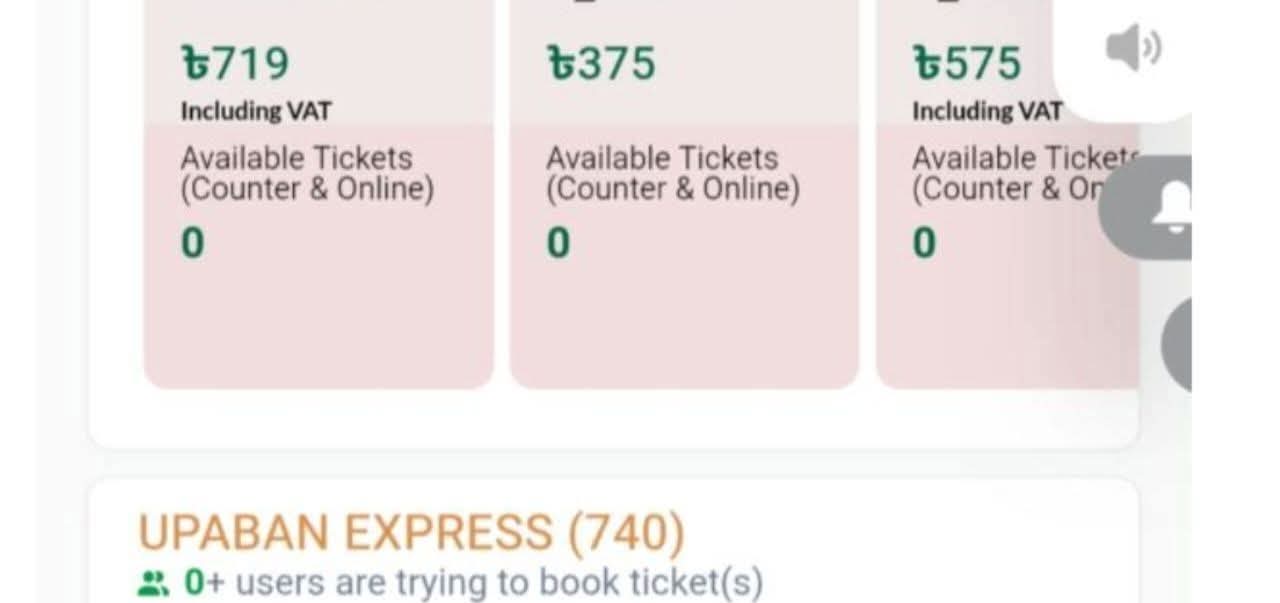1280x603 pixels.
Task: Tap the speaker volume icon
Action: click(1132, 50)
